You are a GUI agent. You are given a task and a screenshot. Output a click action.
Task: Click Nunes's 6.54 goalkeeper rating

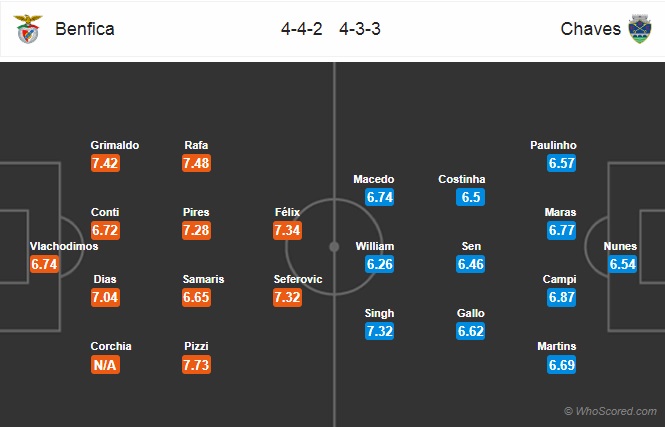[625, 265]
